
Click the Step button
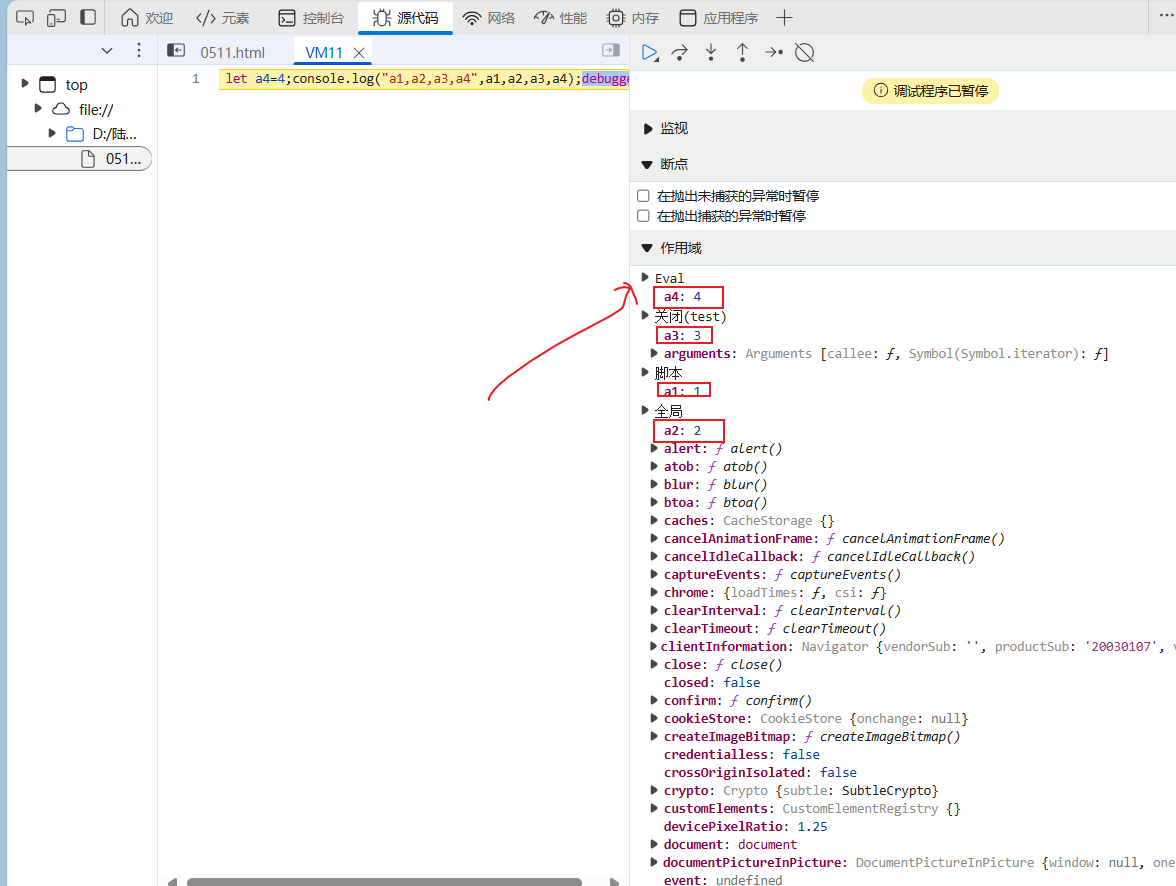[x=773, y=53]
